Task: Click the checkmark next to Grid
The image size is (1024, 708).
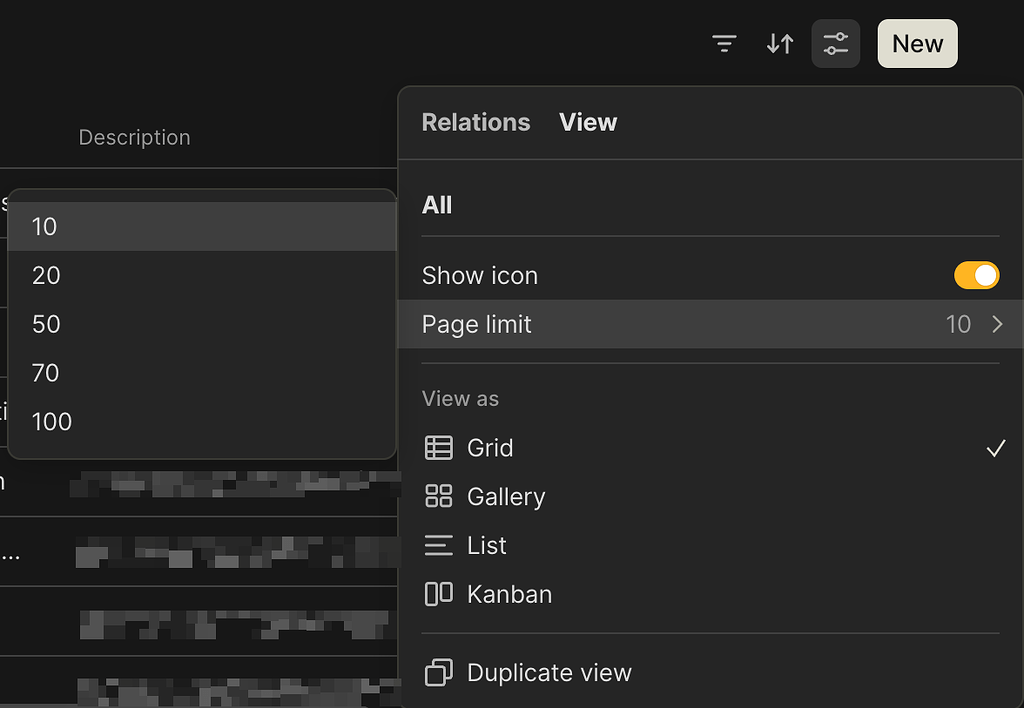Action: pyautogui.click(x=996, y=448)
